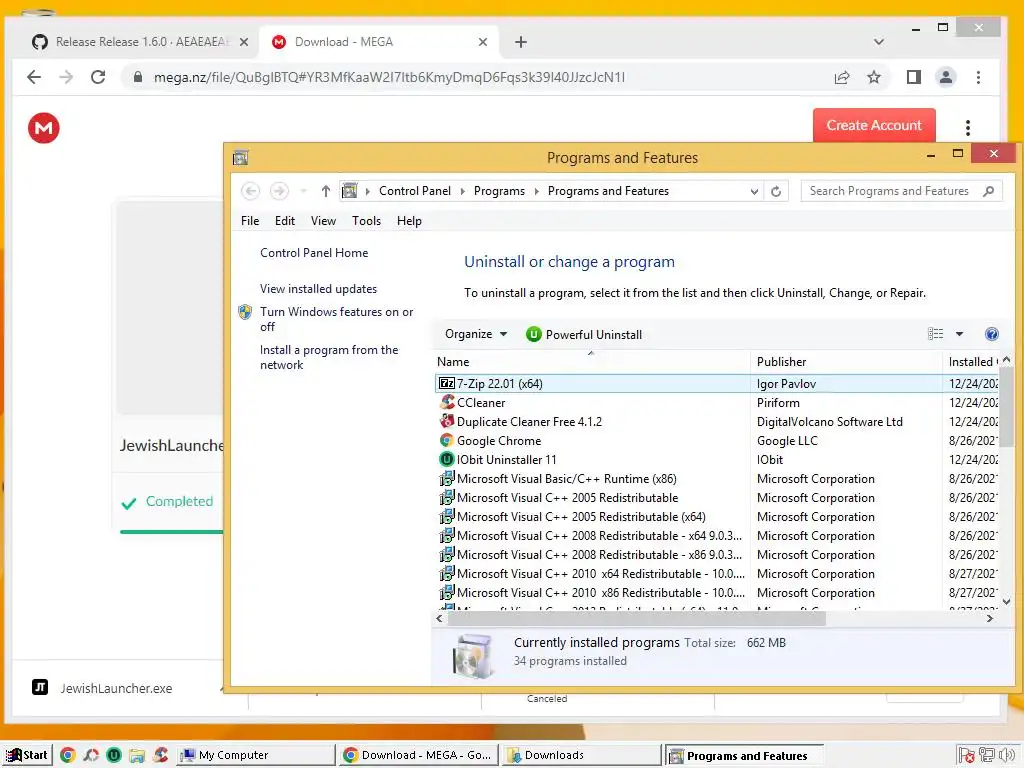Image resolution: width=1024 pixels, height=768 pixels.
Task: Reload the MEGA page in Chrome
Action: click(98, 77)
